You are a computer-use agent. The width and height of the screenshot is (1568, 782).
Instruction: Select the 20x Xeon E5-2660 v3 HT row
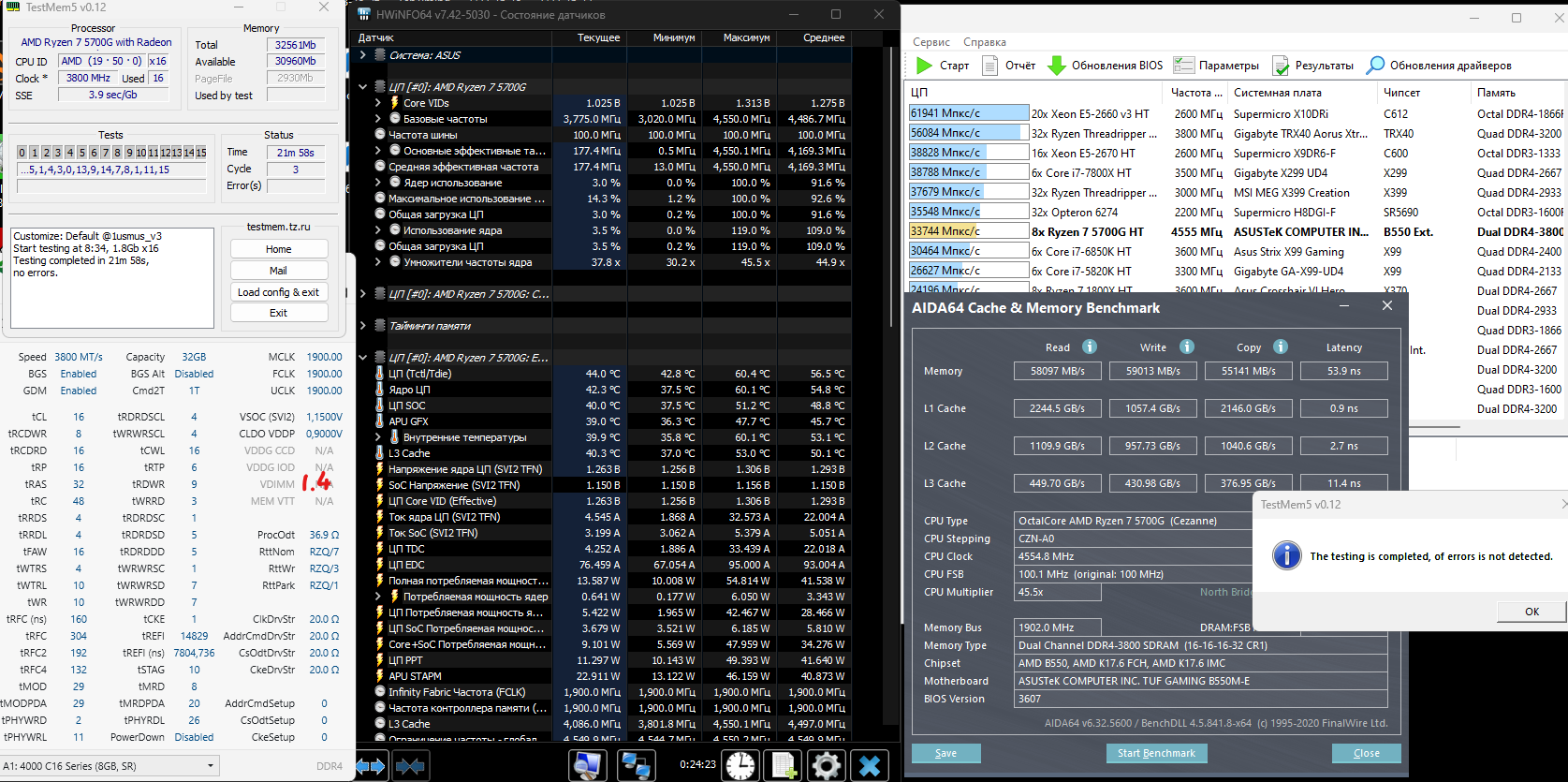pos(1236,113)
